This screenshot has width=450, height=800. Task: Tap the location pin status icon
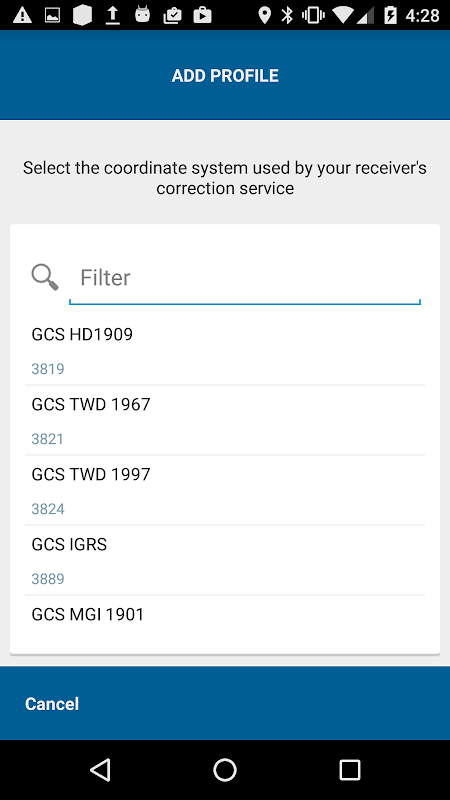pyautogui.click(x=264, y=15)
